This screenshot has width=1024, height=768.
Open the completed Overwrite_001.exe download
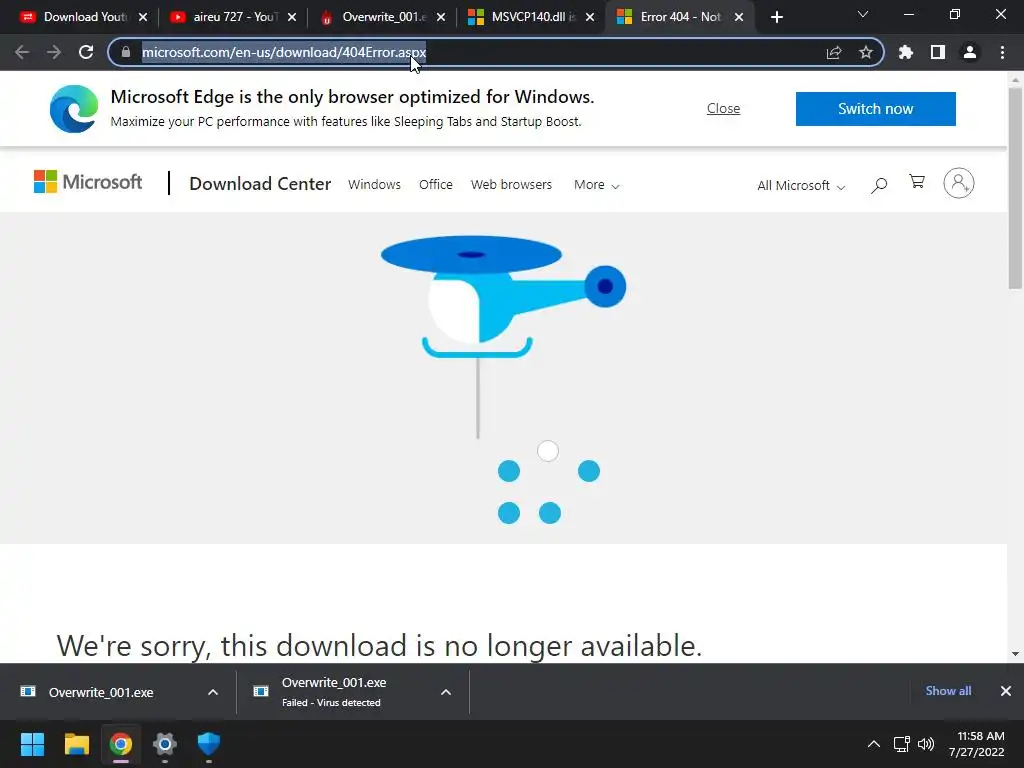click(101, 692)
